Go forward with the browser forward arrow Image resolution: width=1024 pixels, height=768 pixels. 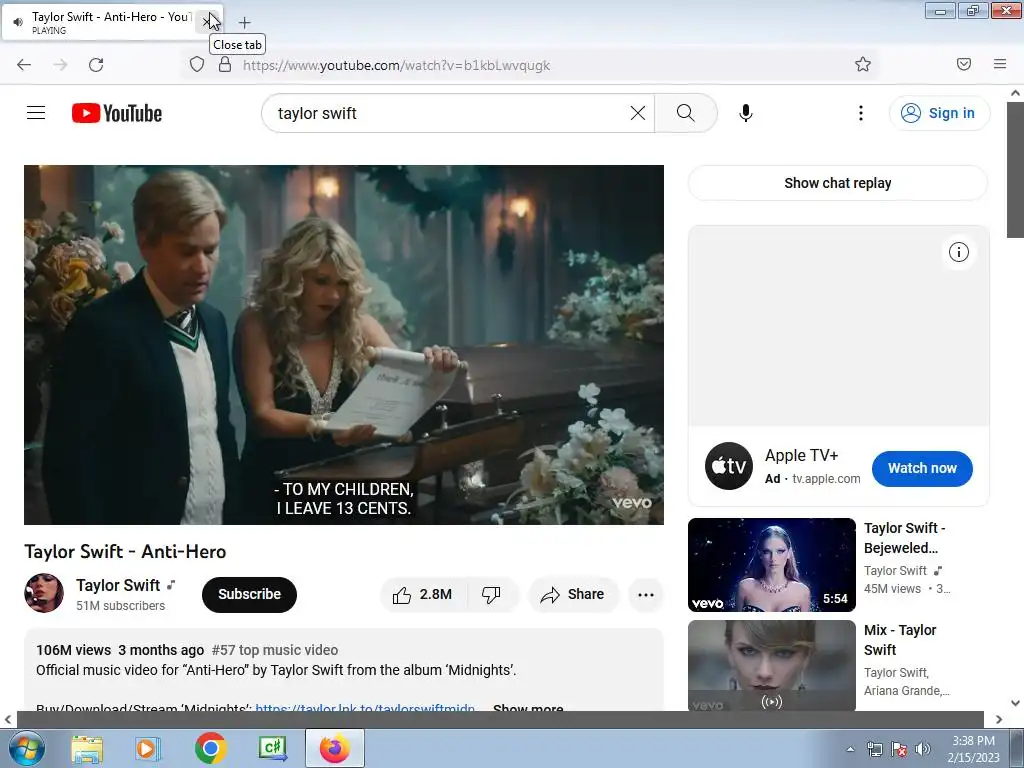(x=60, y=65)
